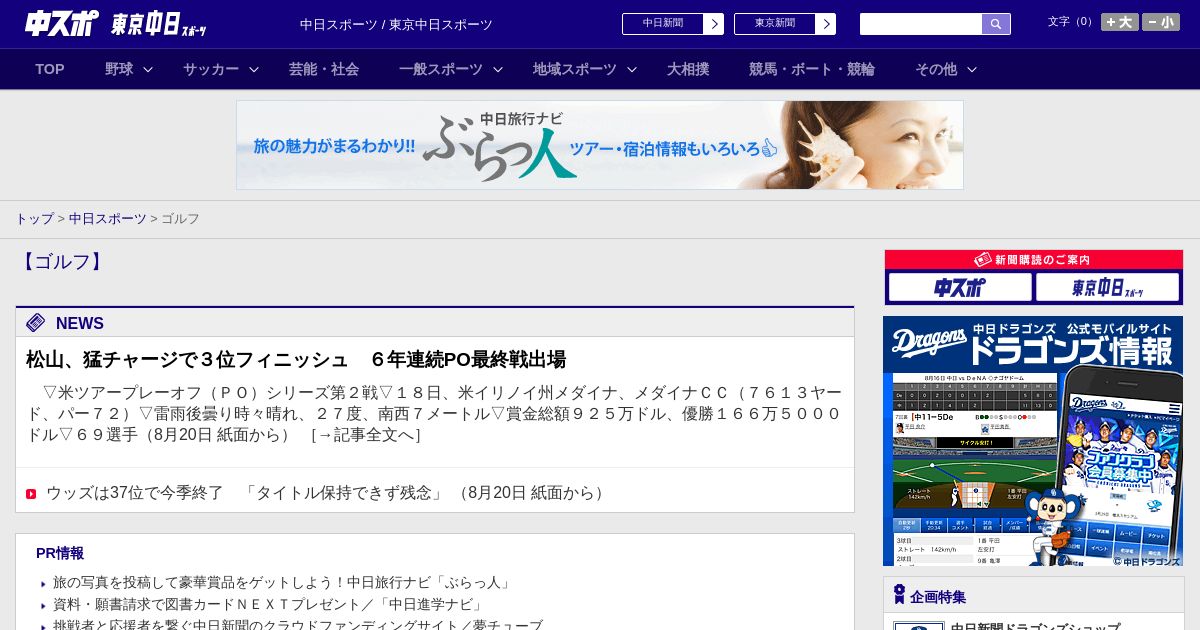Viewport: 1200px width, 630px height.
Task: Click the 企画特集 ribbon icon
Action: pos(899,595)
